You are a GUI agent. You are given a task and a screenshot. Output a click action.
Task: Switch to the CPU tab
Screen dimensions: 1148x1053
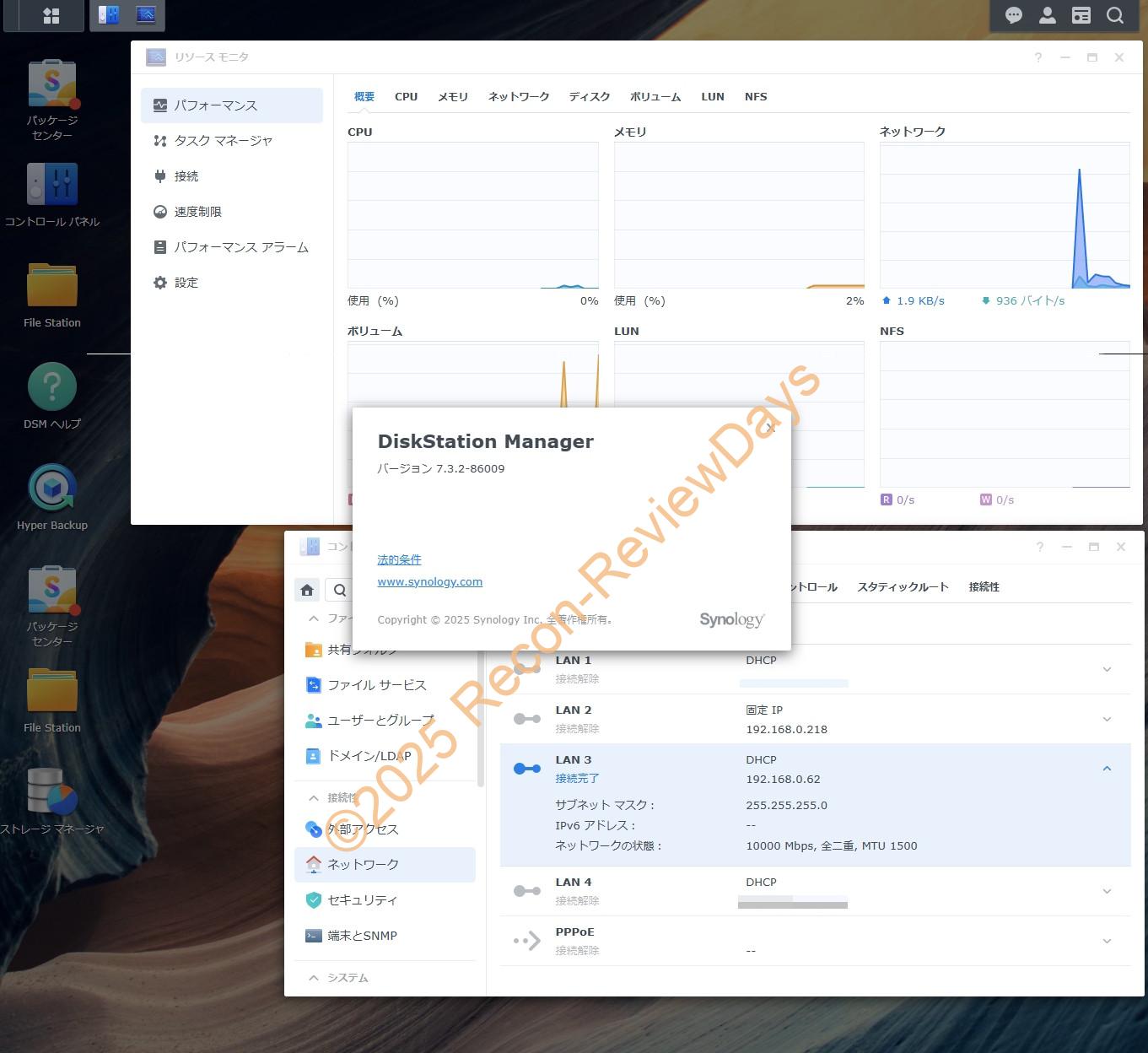pos(406,97)
